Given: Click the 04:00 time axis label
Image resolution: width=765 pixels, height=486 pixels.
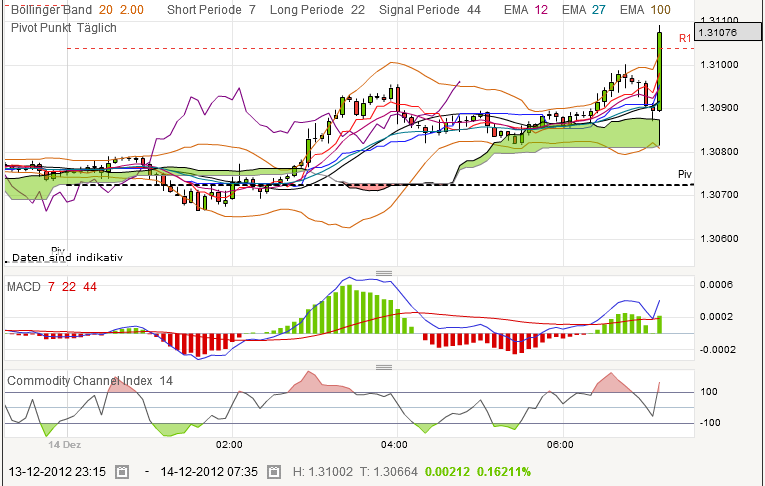Looking at the screenshot, I should tap(394, 445).
